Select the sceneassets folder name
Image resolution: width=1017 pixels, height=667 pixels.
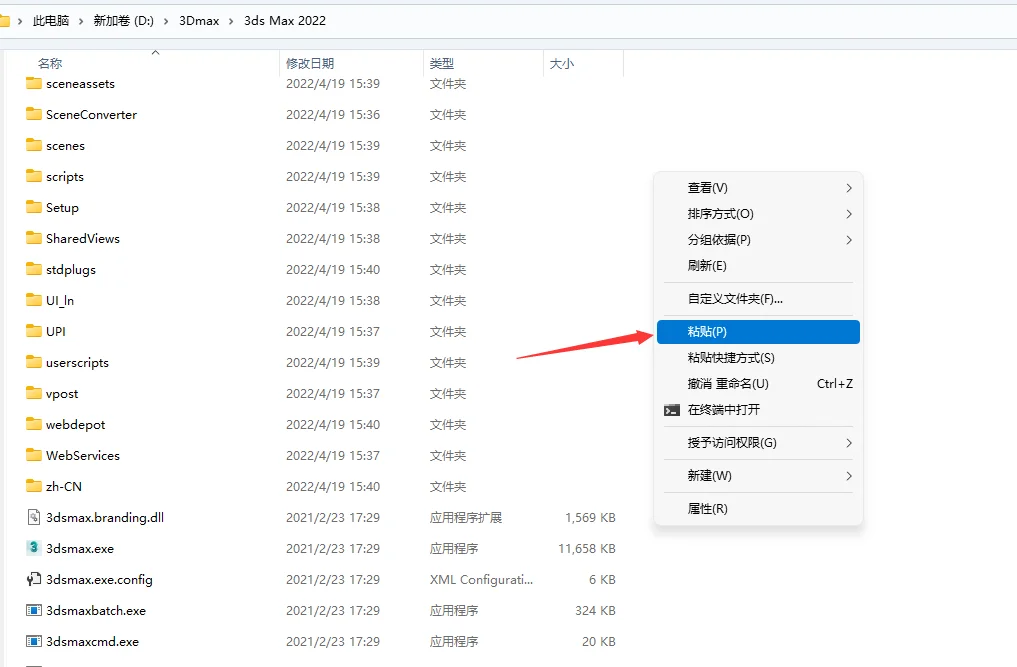(80, 84)
